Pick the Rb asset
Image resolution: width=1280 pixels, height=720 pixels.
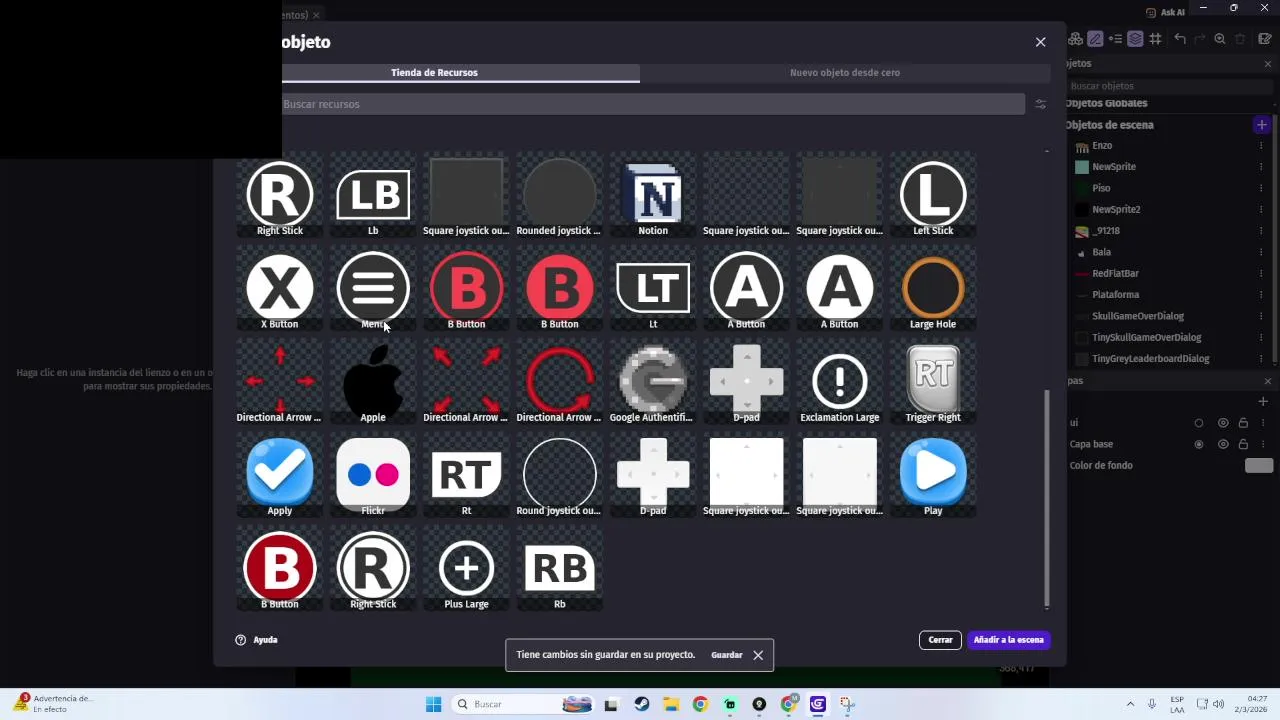tap(560, 567)
